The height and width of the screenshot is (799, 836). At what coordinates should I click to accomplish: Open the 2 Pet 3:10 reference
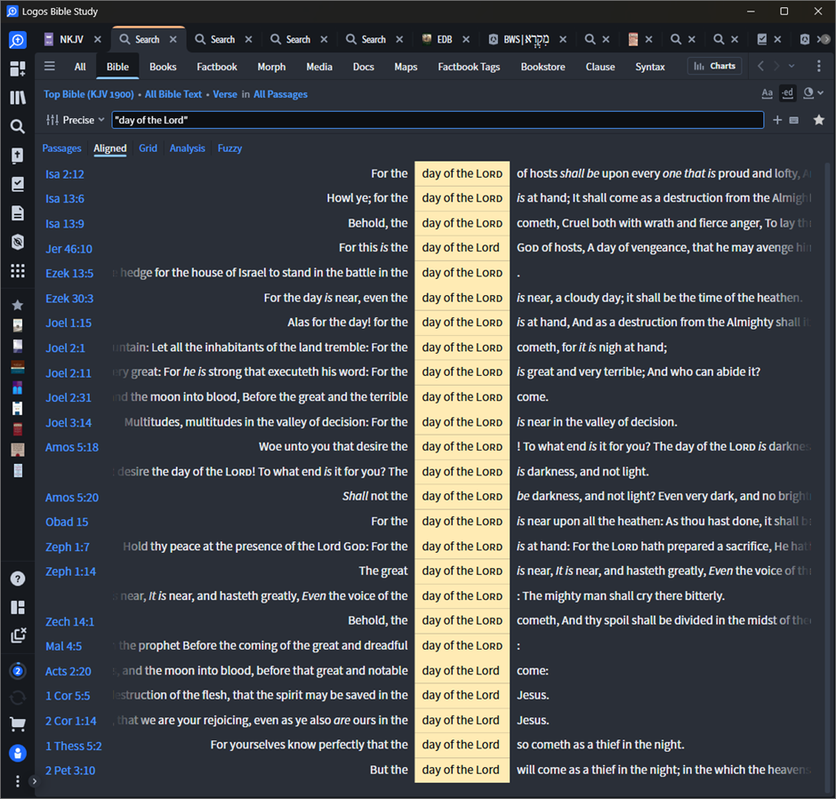click(x=70, y=771)
